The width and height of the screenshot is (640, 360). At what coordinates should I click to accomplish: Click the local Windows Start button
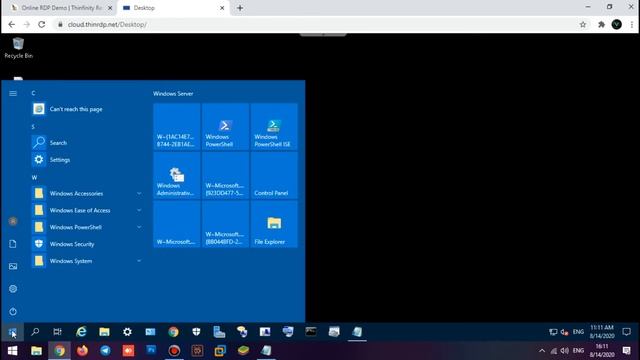[12, 351]
